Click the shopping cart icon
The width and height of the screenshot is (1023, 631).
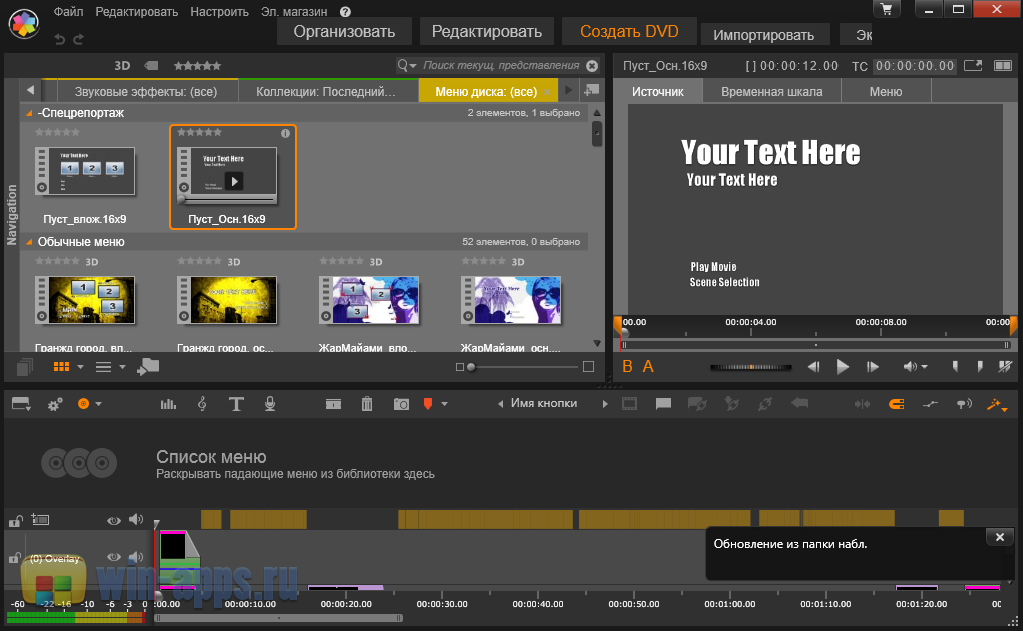(x=885, y=10)
